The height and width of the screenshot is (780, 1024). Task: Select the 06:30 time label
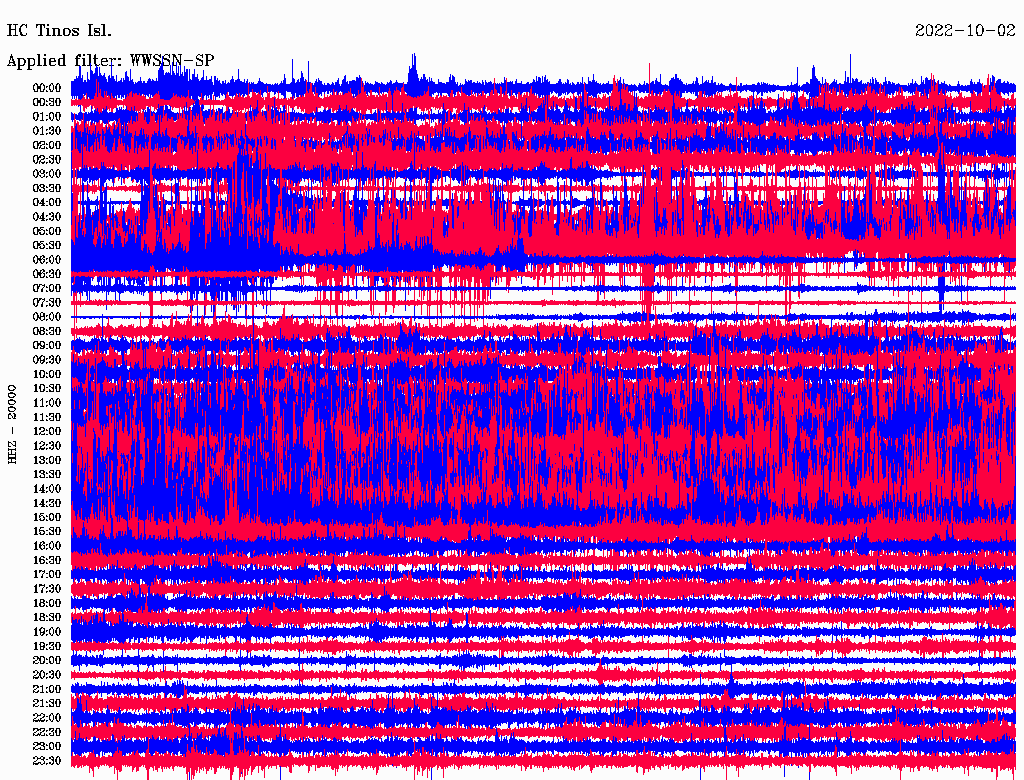[47, 274]
